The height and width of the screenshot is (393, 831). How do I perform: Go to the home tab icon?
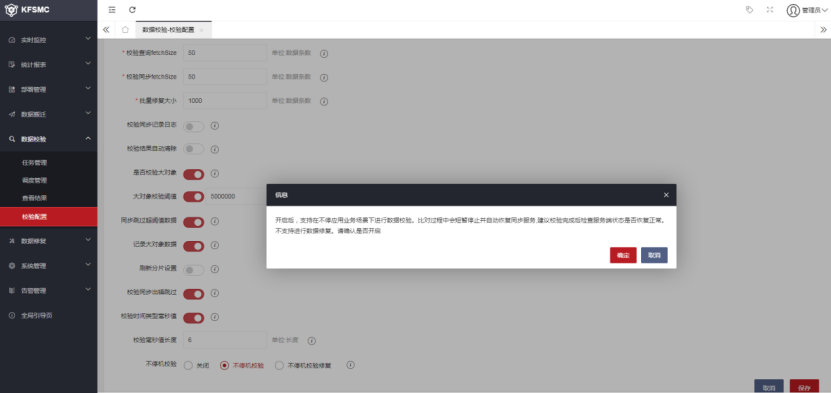(125, 30)
